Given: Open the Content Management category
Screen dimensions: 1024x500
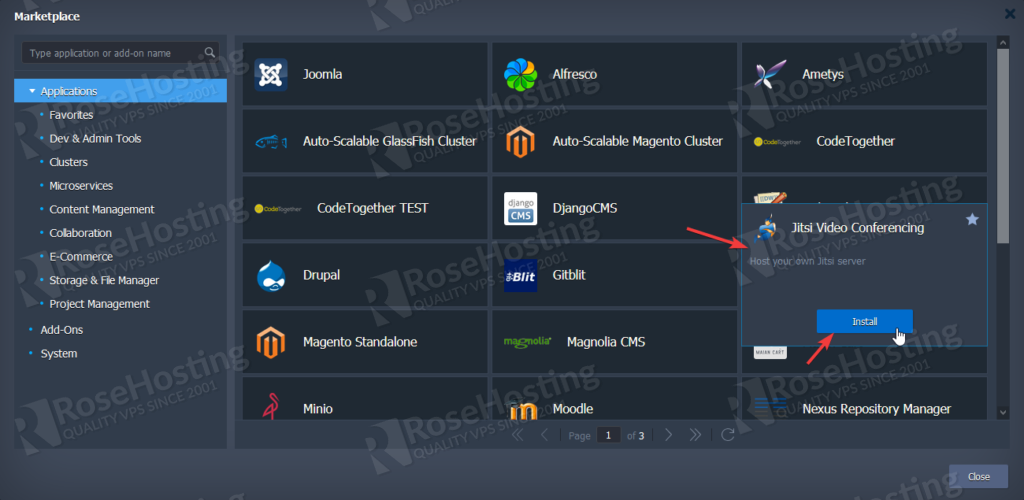Looking at the screenshot, I should [x=102, y=210].
